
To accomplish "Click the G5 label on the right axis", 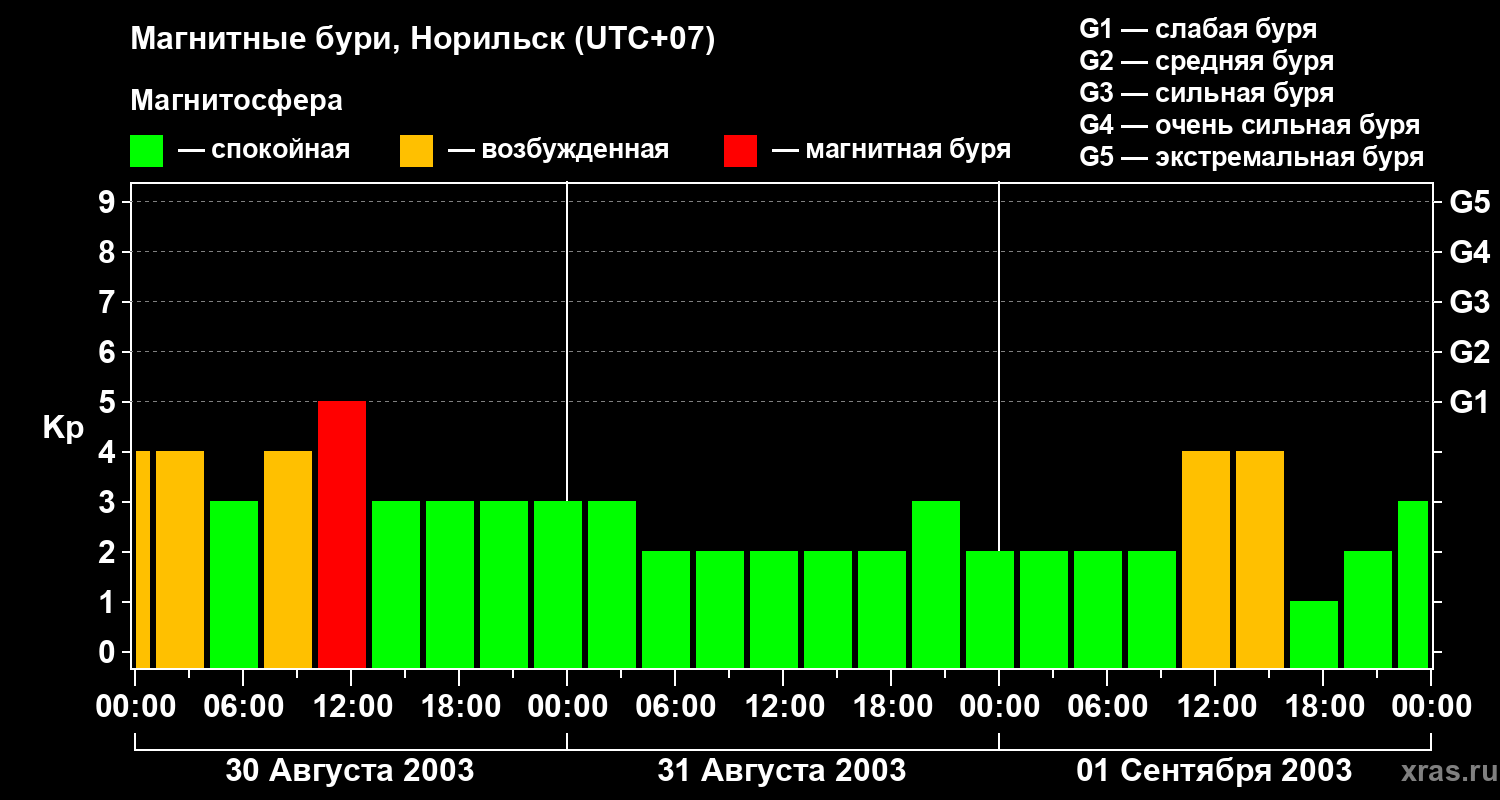I will tap(1470, 202).
